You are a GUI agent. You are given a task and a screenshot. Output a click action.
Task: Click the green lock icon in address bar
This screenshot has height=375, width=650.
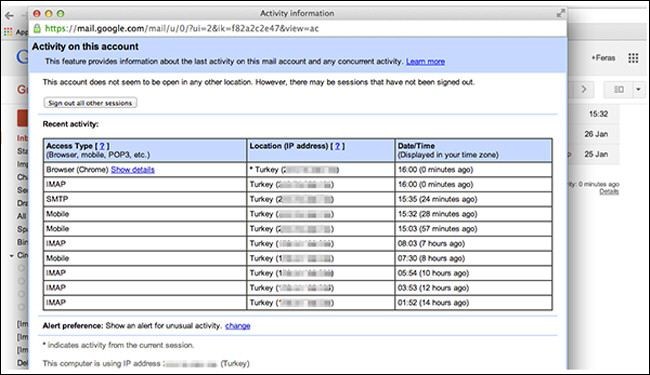(x=37, y=28)
